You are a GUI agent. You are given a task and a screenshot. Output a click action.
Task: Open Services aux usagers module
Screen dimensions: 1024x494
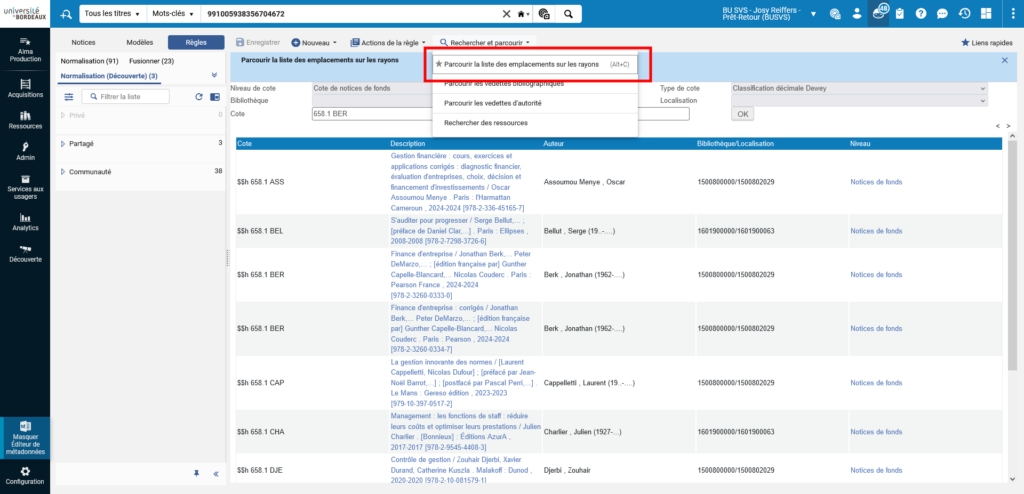tap(25, 187)
